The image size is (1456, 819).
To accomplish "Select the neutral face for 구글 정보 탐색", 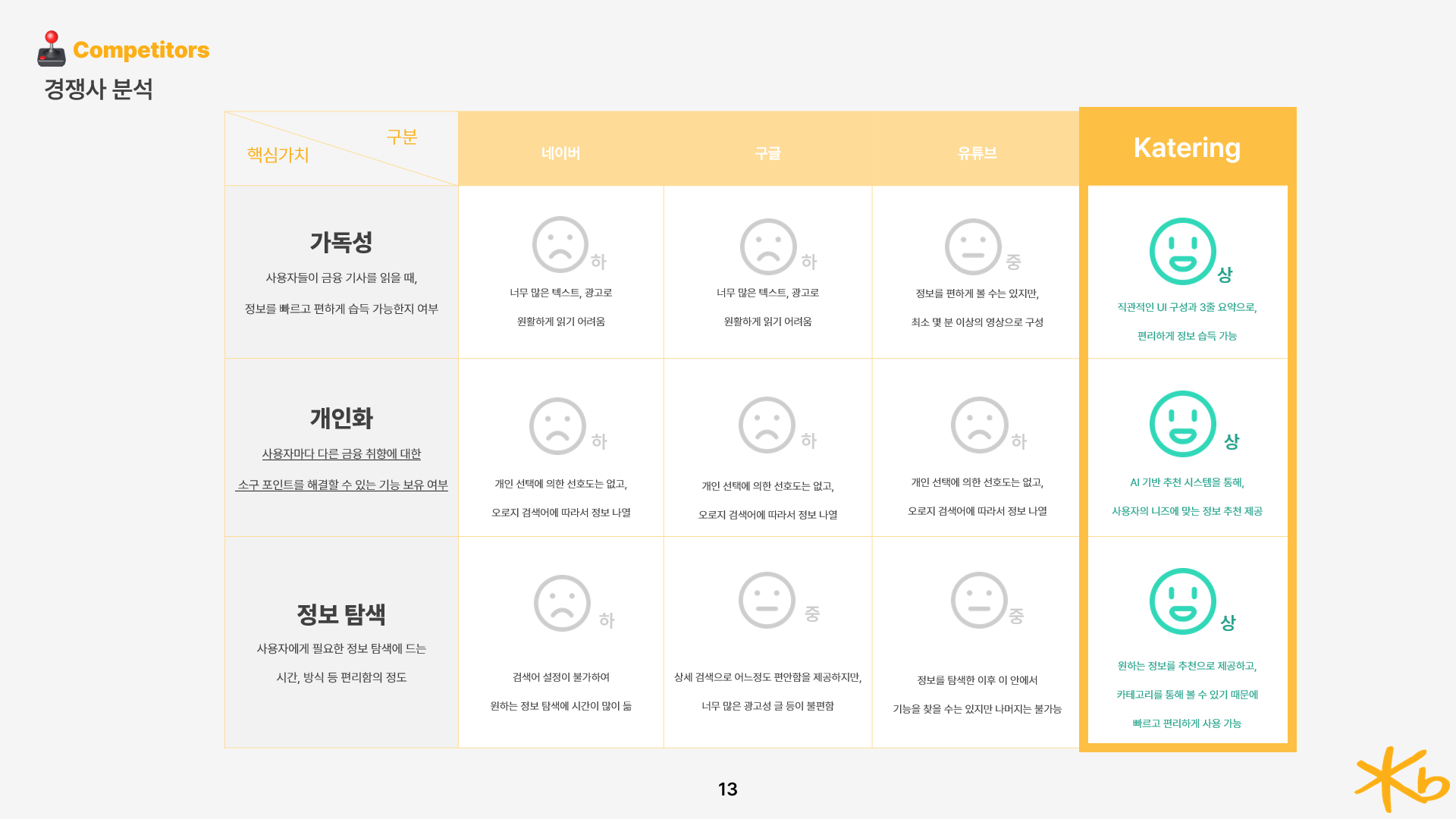I will pos(767,600).
